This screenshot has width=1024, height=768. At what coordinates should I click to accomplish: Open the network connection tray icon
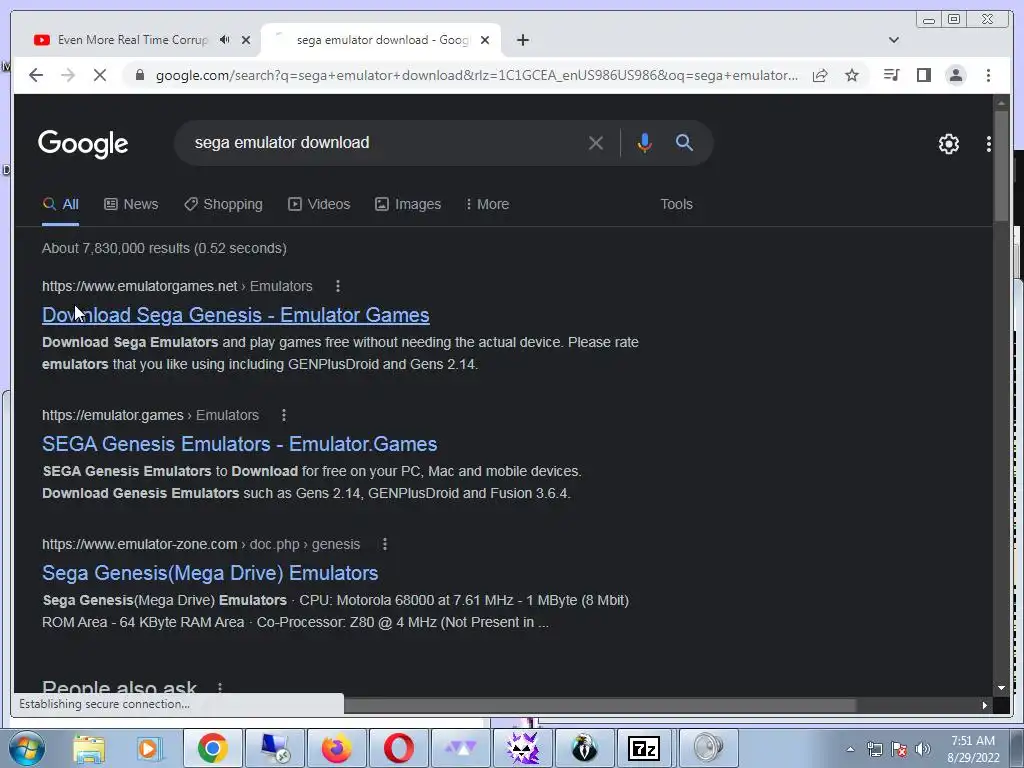874,749
